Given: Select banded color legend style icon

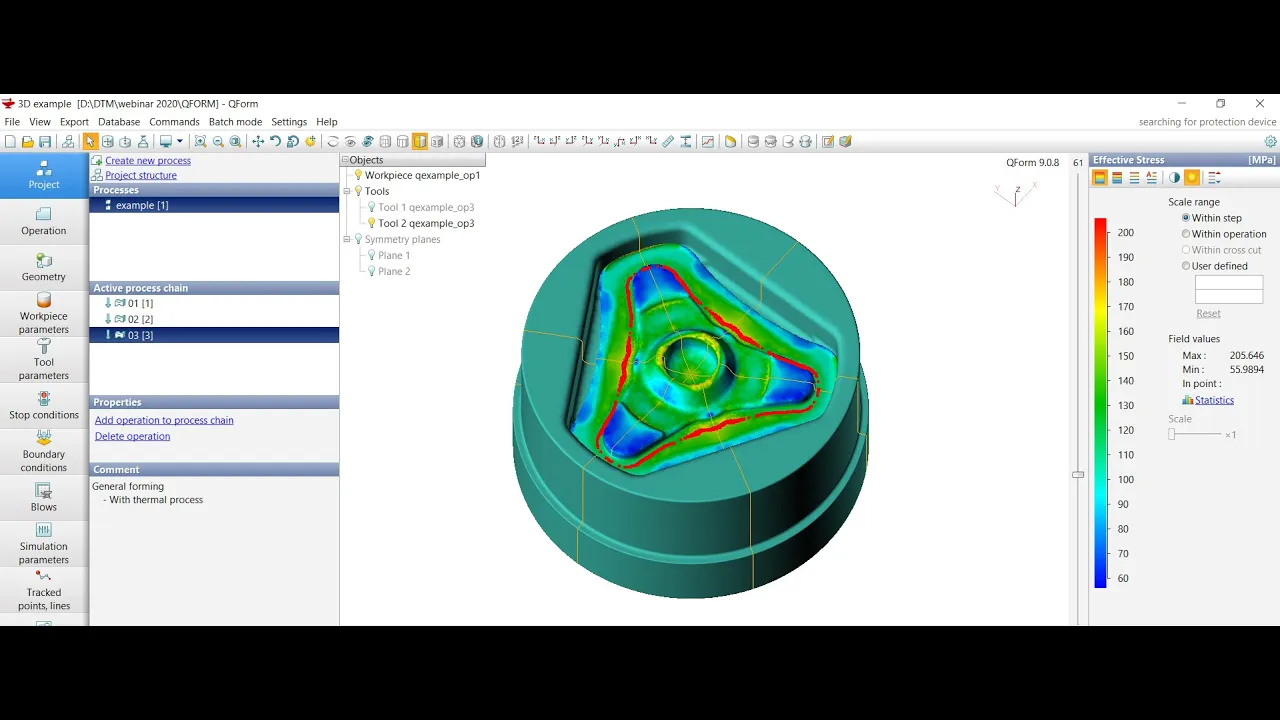Looking at the screenshot, I should click(1117, 178).
